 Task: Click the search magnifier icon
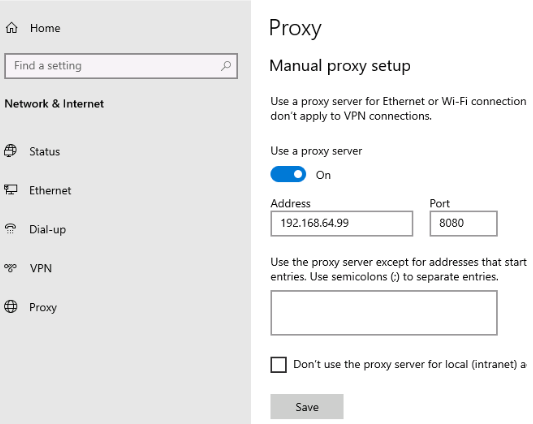(x=226, y=66)
